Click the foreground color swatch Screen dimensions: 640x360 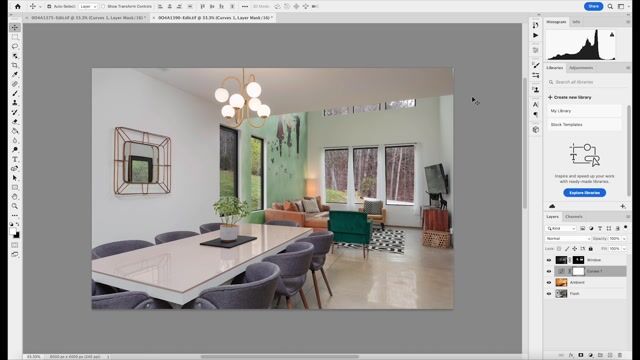13,231
